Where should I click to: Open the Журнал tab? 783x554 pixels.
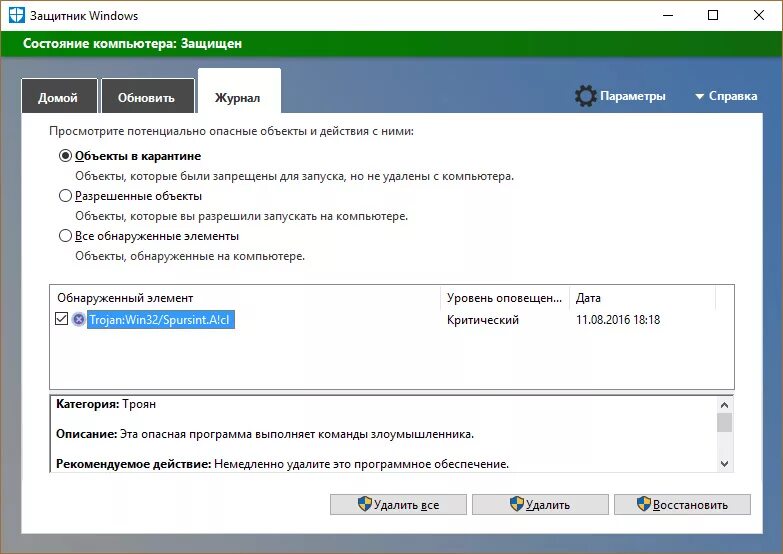tap(239, 92)
